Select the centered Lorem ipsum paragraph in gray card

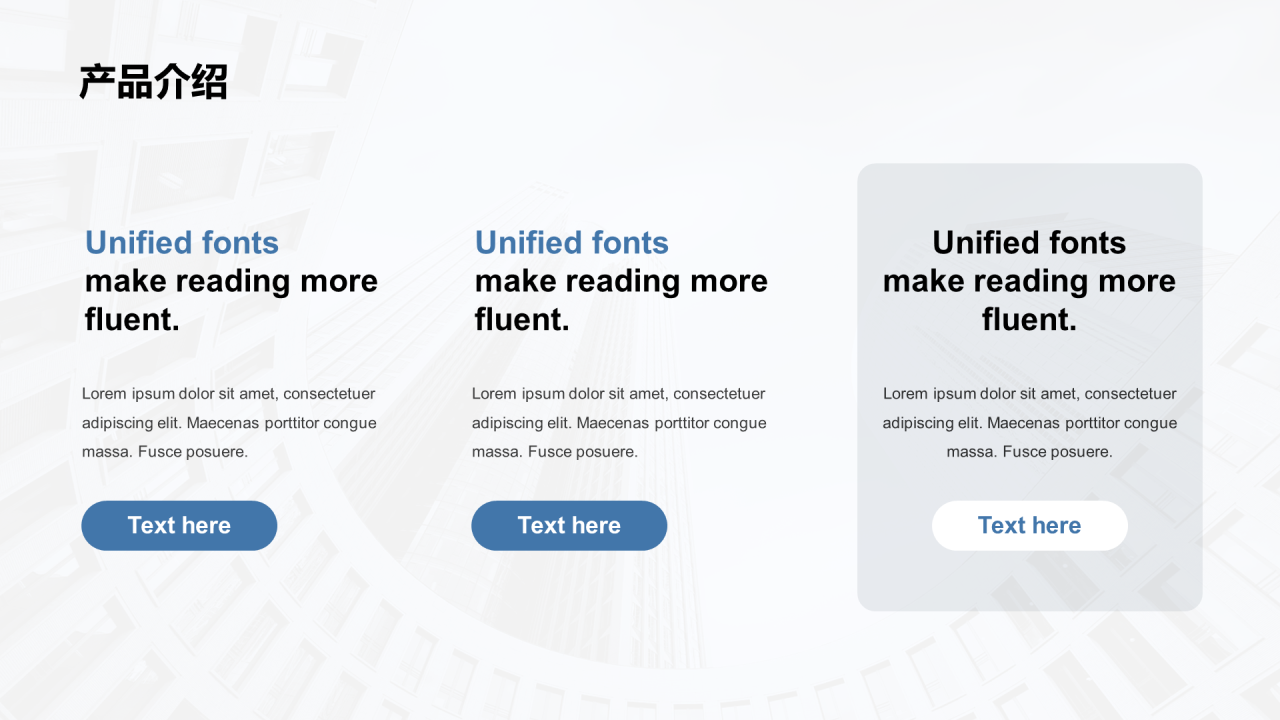1030,422
